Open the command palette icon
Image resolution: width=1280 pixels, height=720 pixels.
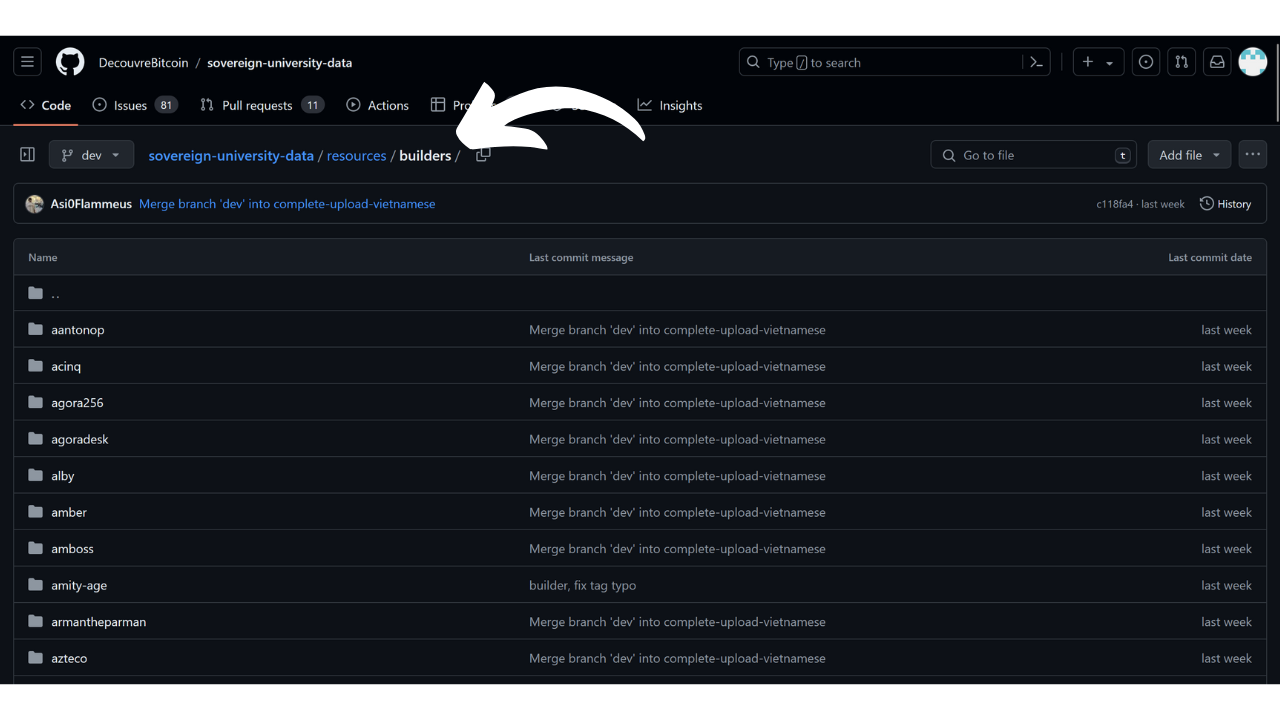click(x=1037, y=62)
